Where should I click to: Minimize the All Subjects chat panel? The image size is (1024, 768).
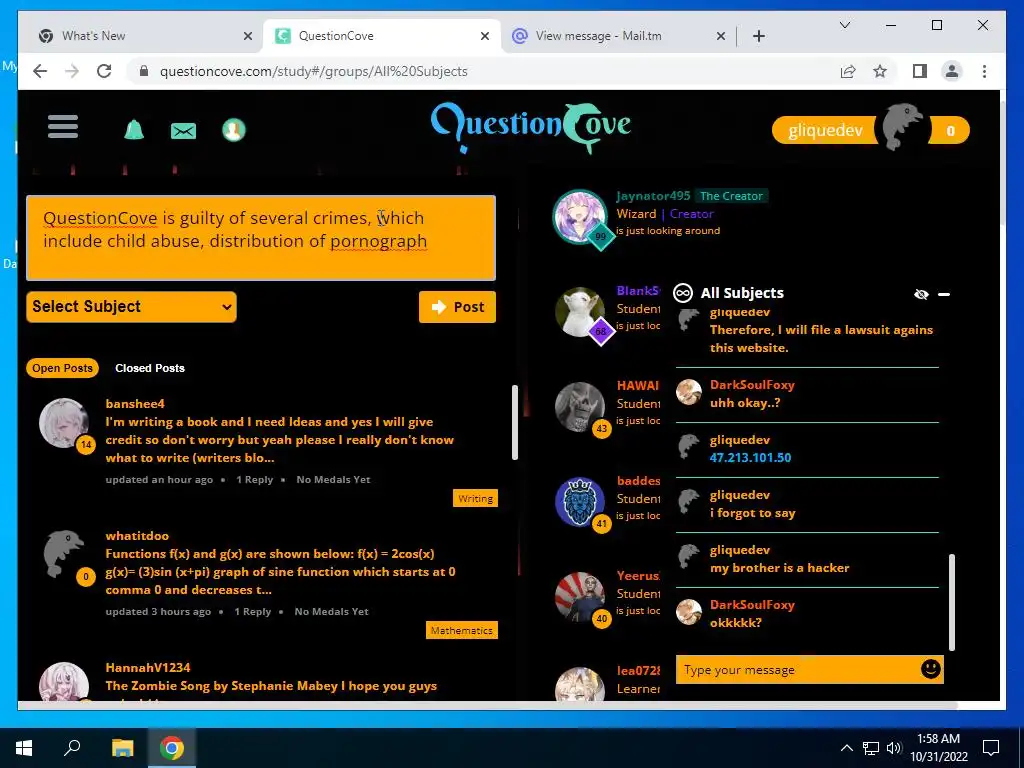click(x=944, y=295)
